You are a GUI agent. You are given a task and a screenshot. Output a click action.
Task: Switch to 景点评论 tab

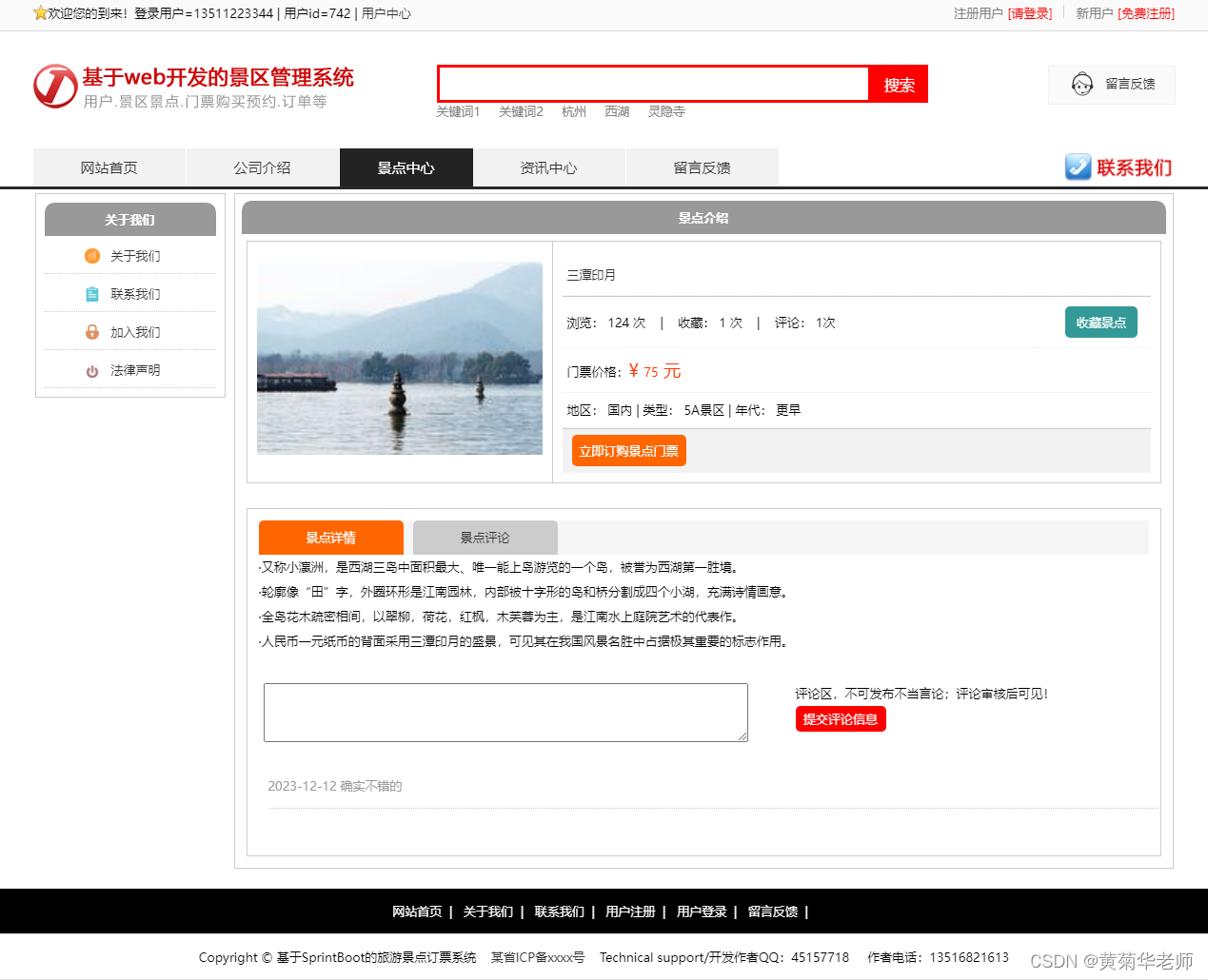point(485,538)
